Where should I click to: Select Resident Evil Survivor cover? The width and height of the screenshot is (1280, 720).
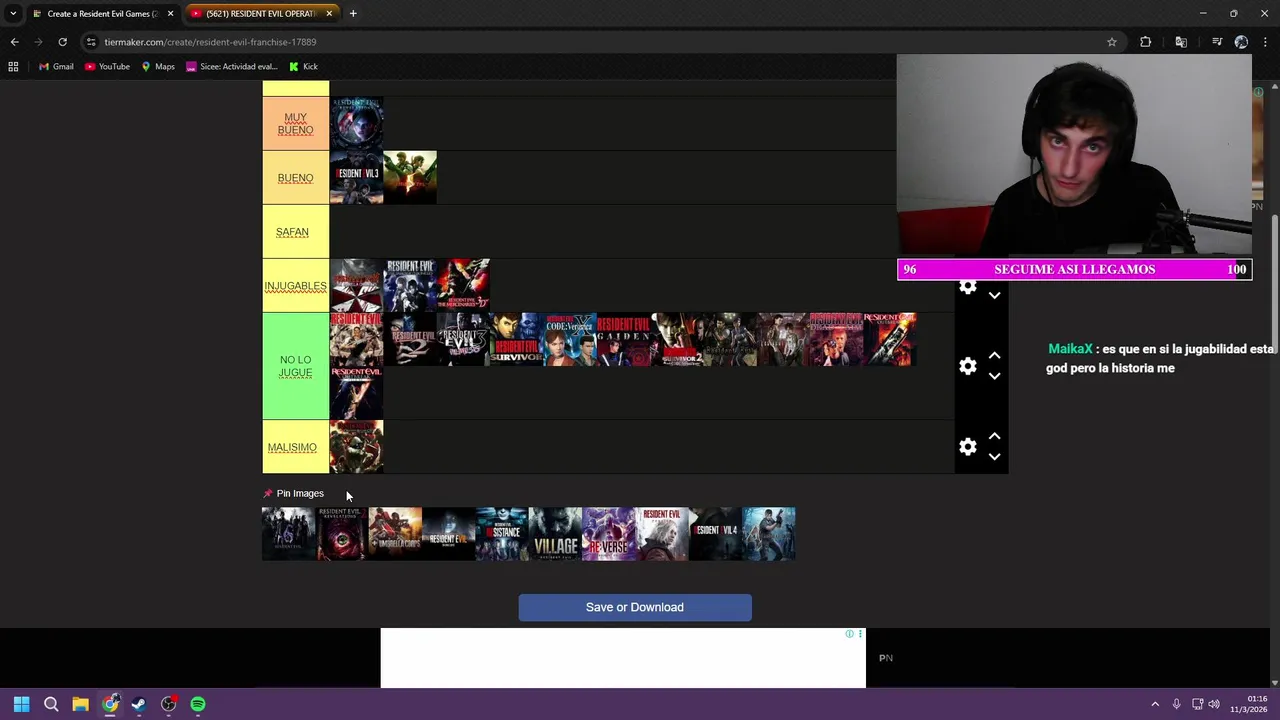click(516, 340)
